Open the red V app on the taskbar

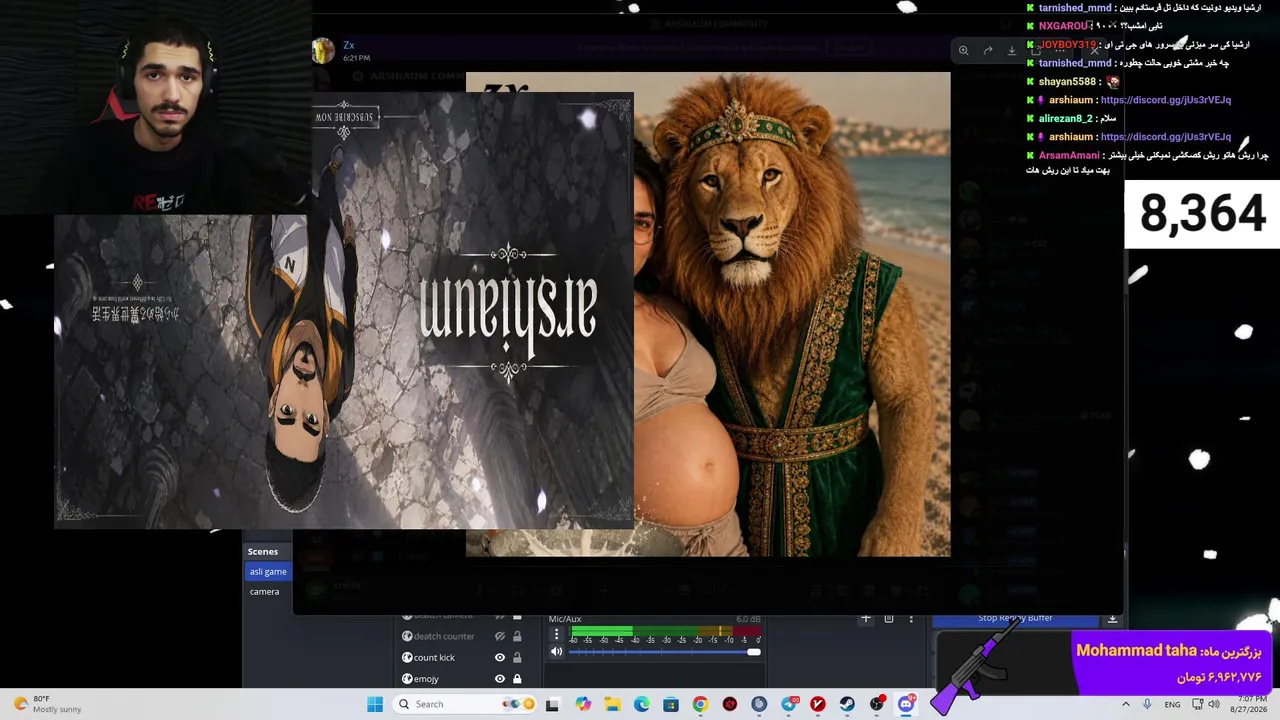(818, 704)
